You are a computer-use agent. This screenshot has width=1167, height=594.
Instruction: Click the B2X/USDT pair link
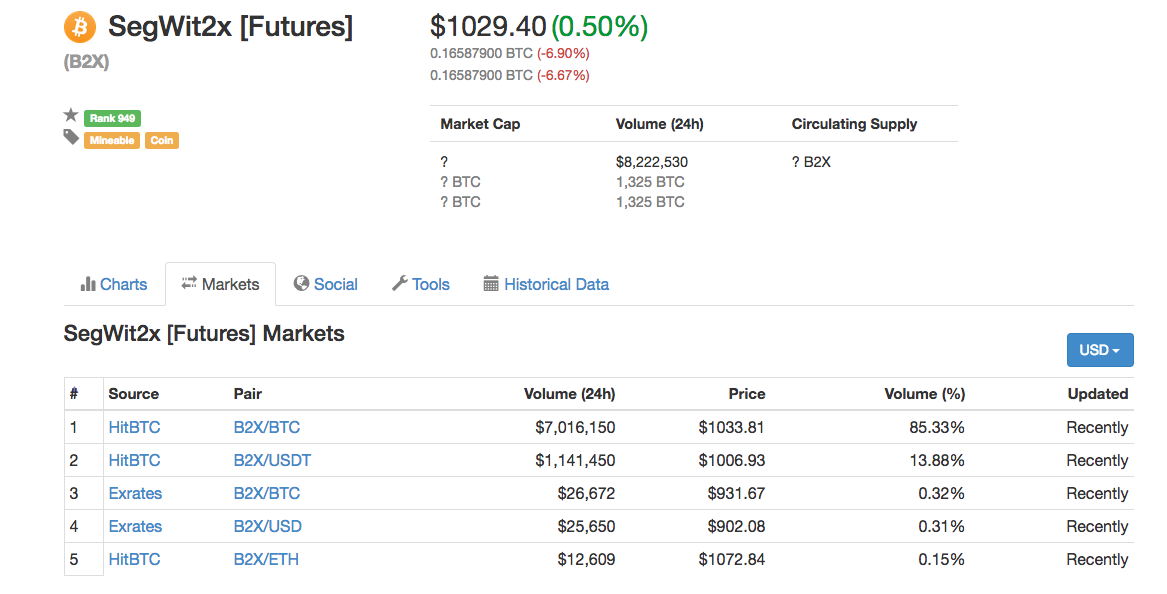(272, 461)
